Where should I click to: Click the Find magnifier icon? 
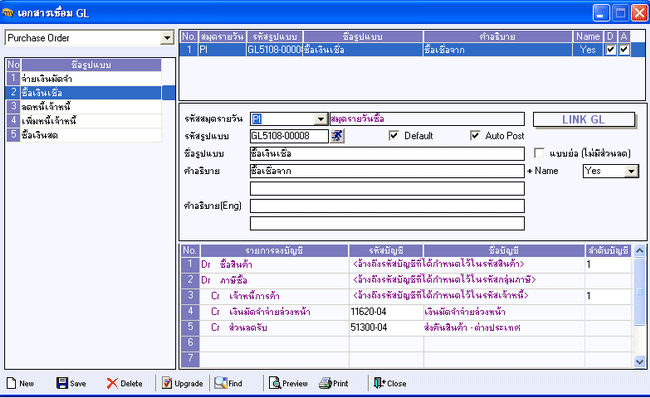tap(221, 383)
